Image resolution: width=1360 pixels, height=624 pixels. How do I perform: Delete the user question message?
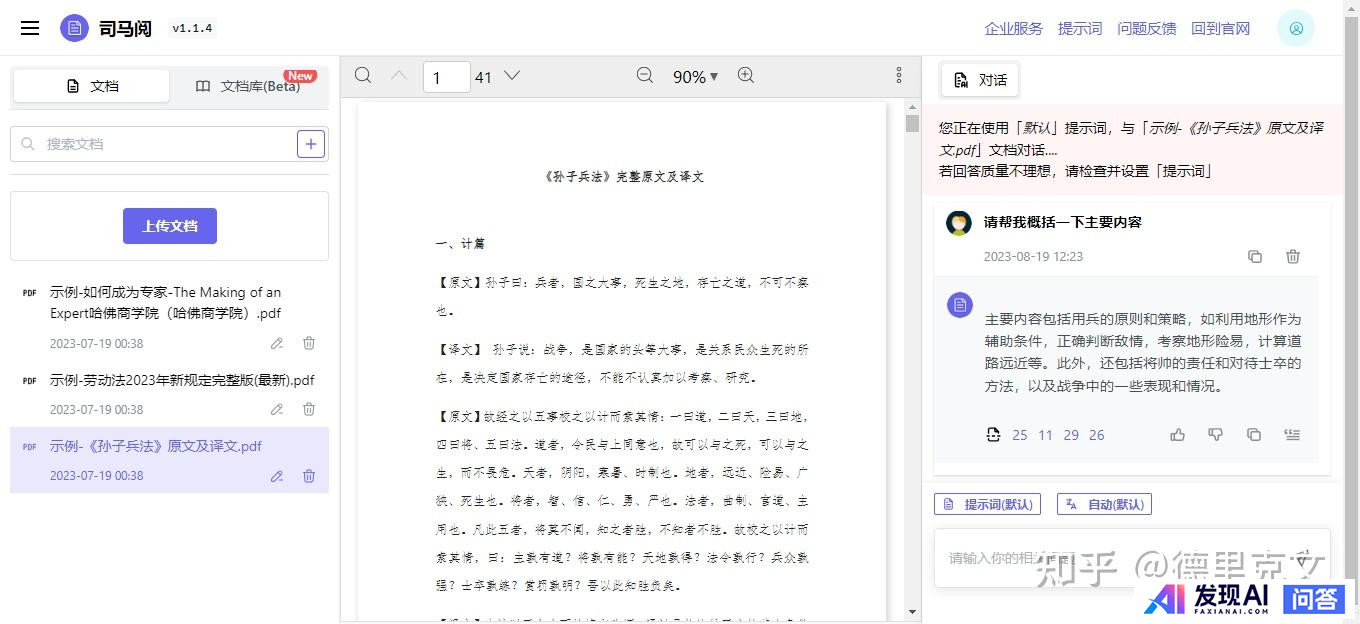click(x=1292, y=257)
